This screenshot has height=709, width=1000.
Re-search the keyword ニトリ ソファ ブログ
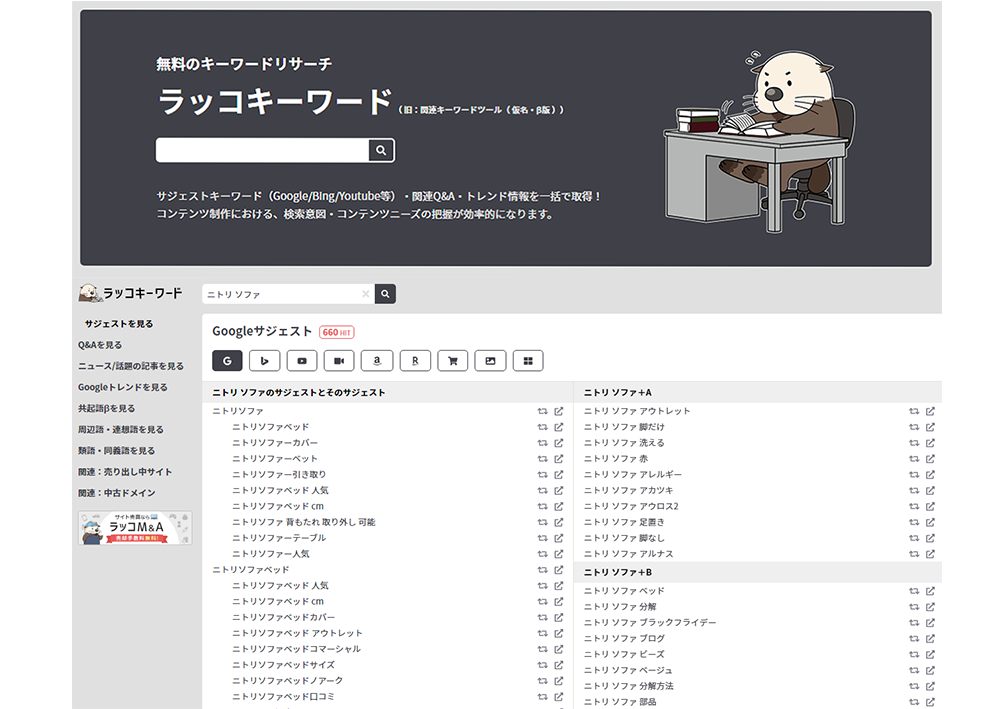click(x=914, y=638)
